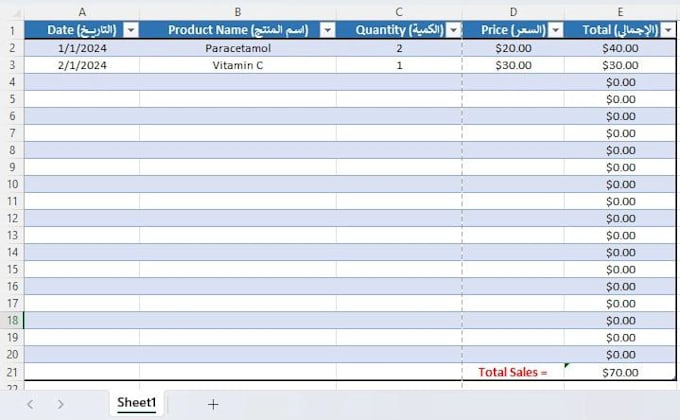Select column A header
The height and width of the screenshot is (420, 680).
pyautogui.click(x=82, y=12)
